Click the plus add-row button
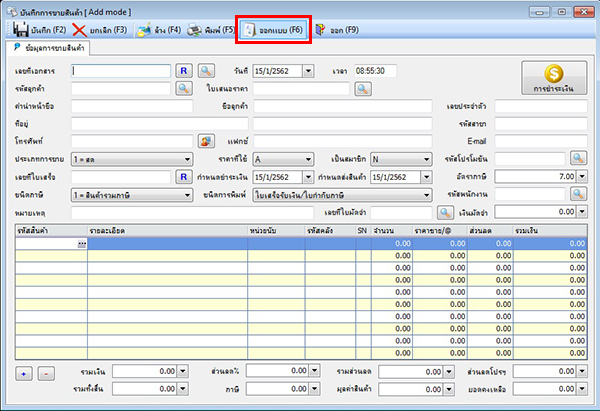 24,373
